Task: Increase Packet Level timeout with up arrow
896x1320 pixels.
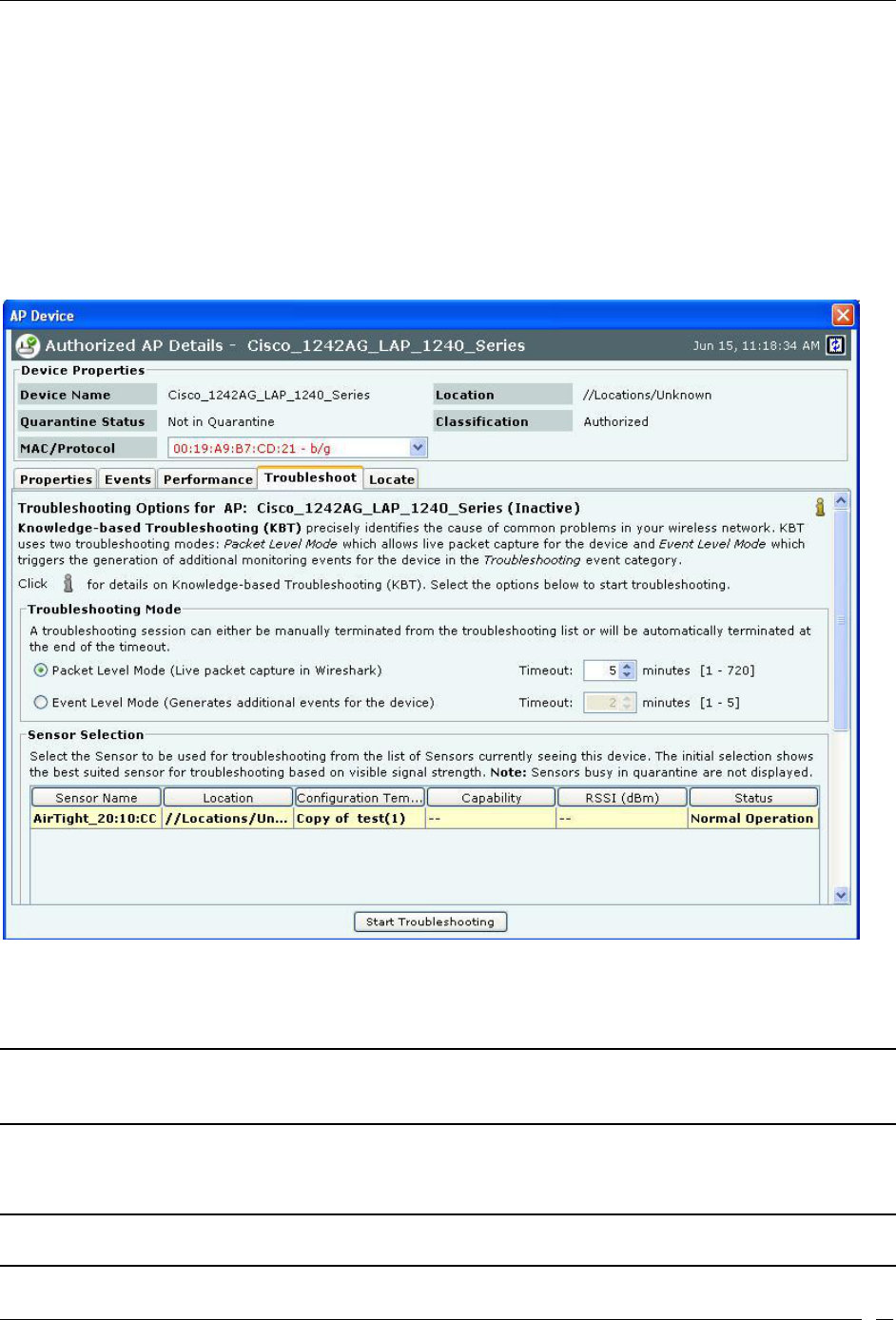Action: pos(627,667)
